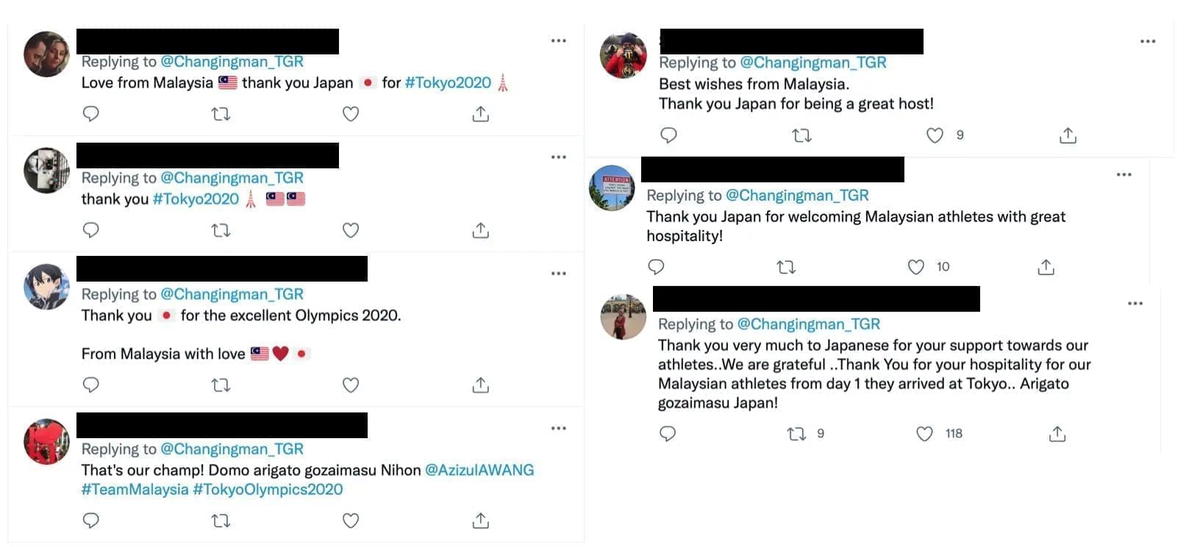
Task: Open more options on 'That's our champ!' tweet
Action: (559, 428)
